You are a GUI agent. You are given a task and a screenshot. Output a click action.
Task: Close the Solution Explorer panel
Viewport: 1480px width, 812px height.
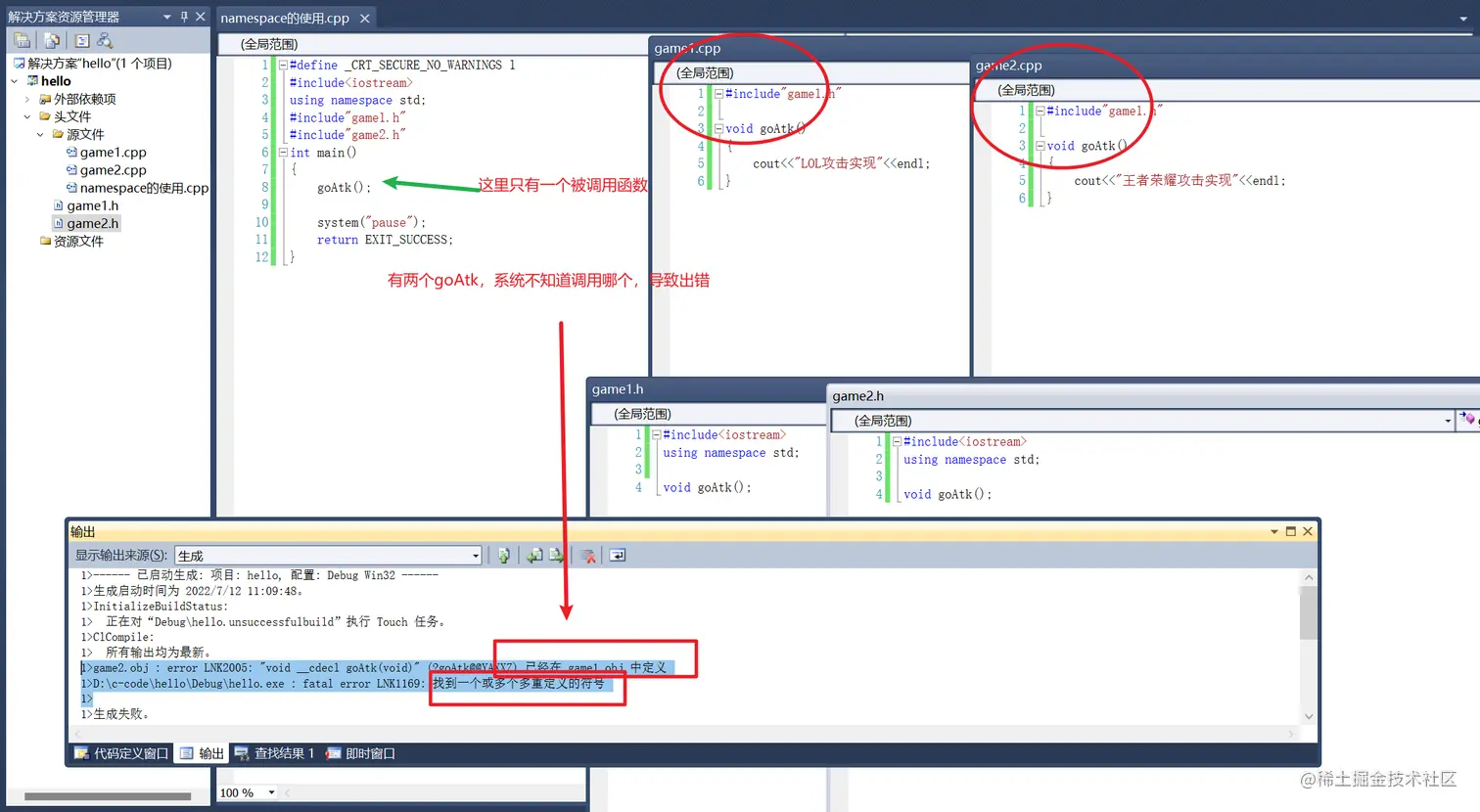(x=201, y=17)
